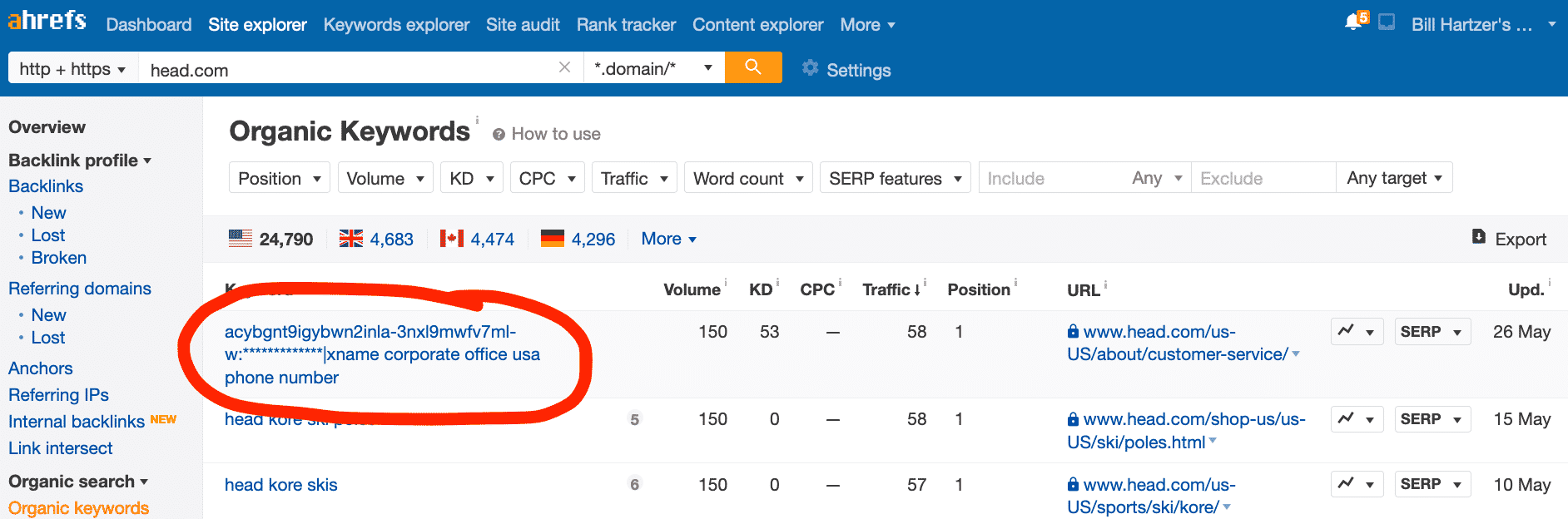Open the Any target dropdown
Viewport: 1568px width, 519px height.
(x=1395, y=177)
